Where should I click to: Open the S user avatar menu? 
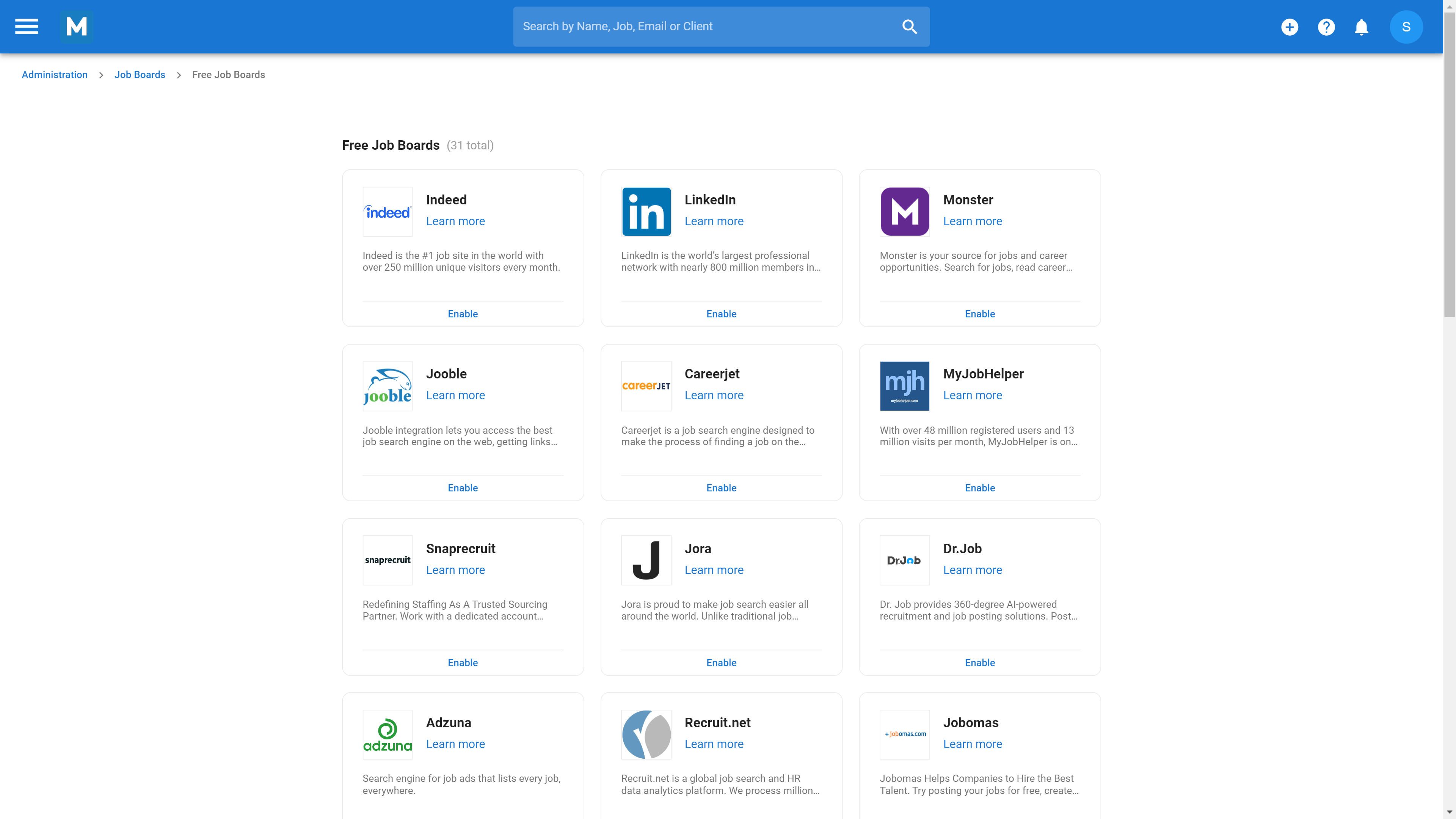click(x=1406, y=27)
